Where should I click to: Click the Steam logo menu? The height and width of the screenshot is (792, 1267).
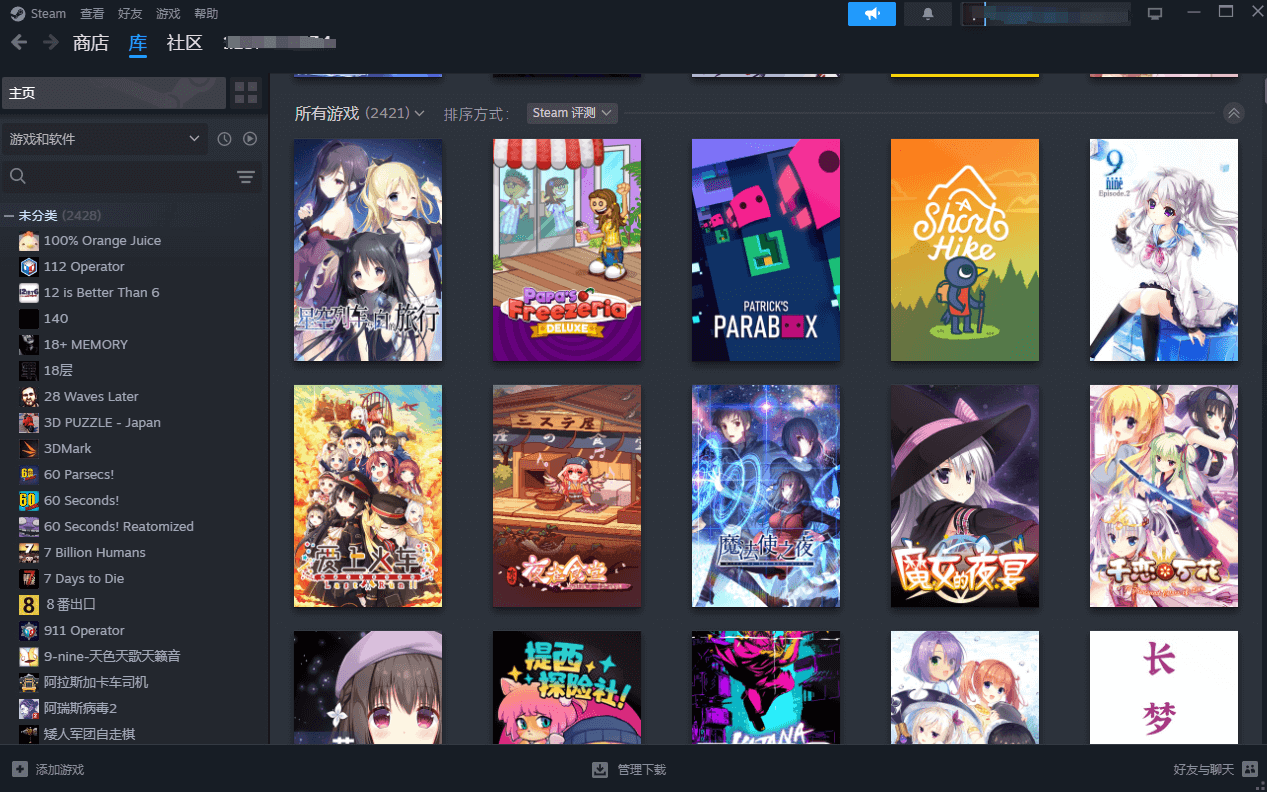tap(38, 14)
